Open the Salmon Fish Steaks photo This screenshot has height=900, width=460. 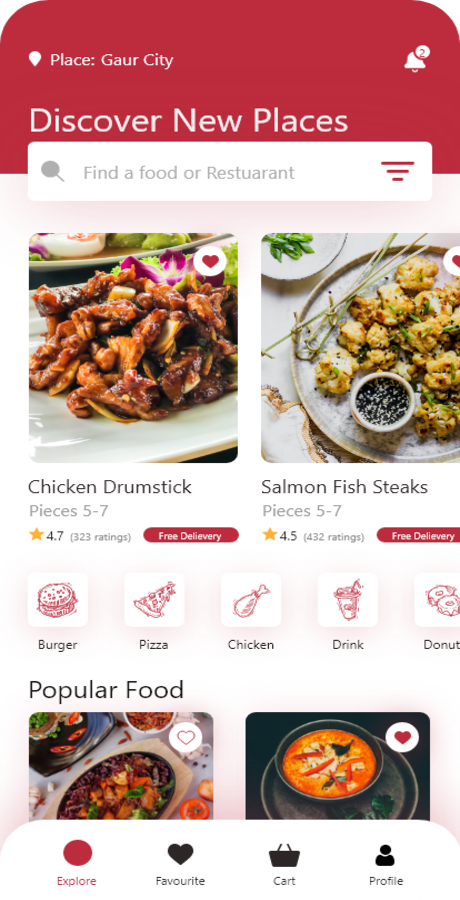pyautogui.click(x=361, y=348)
